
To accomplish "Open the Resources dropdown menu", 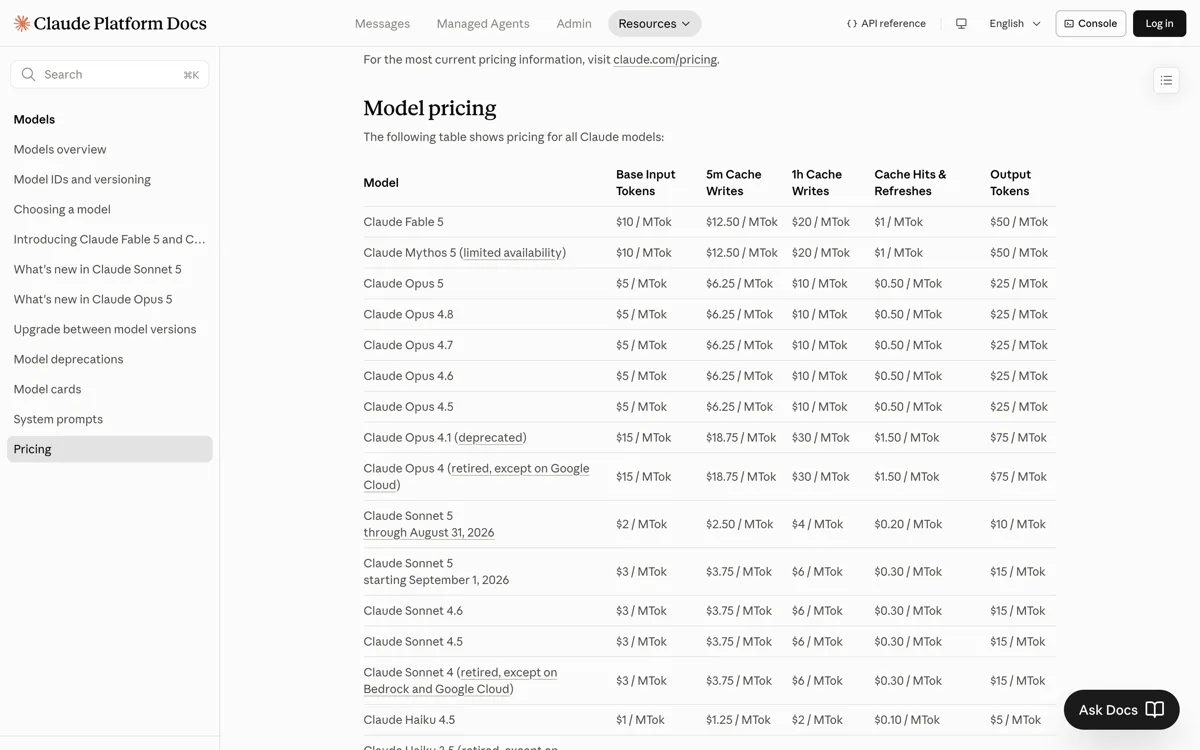I will coord(654,23).
